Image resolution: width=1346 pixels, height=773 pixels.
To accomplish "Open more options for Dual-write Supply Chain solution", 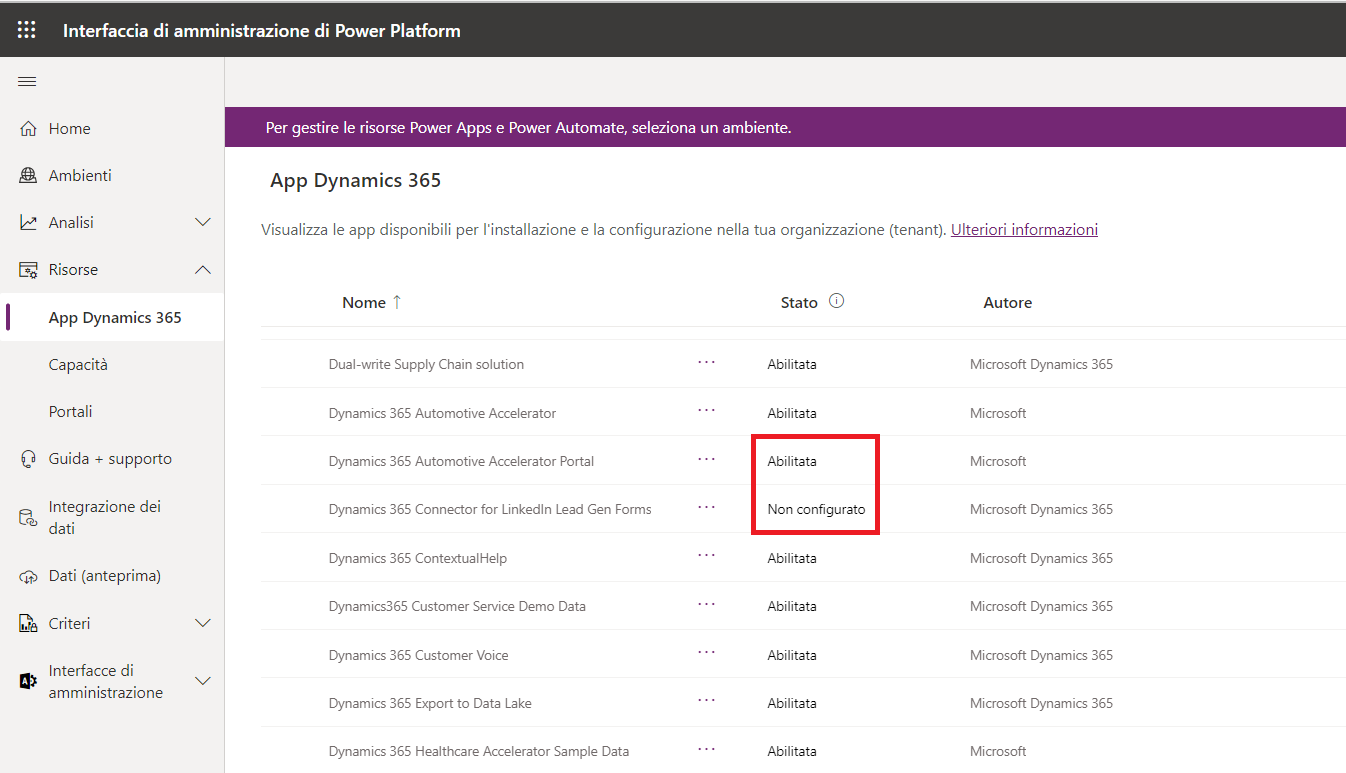I will [707, 363].
